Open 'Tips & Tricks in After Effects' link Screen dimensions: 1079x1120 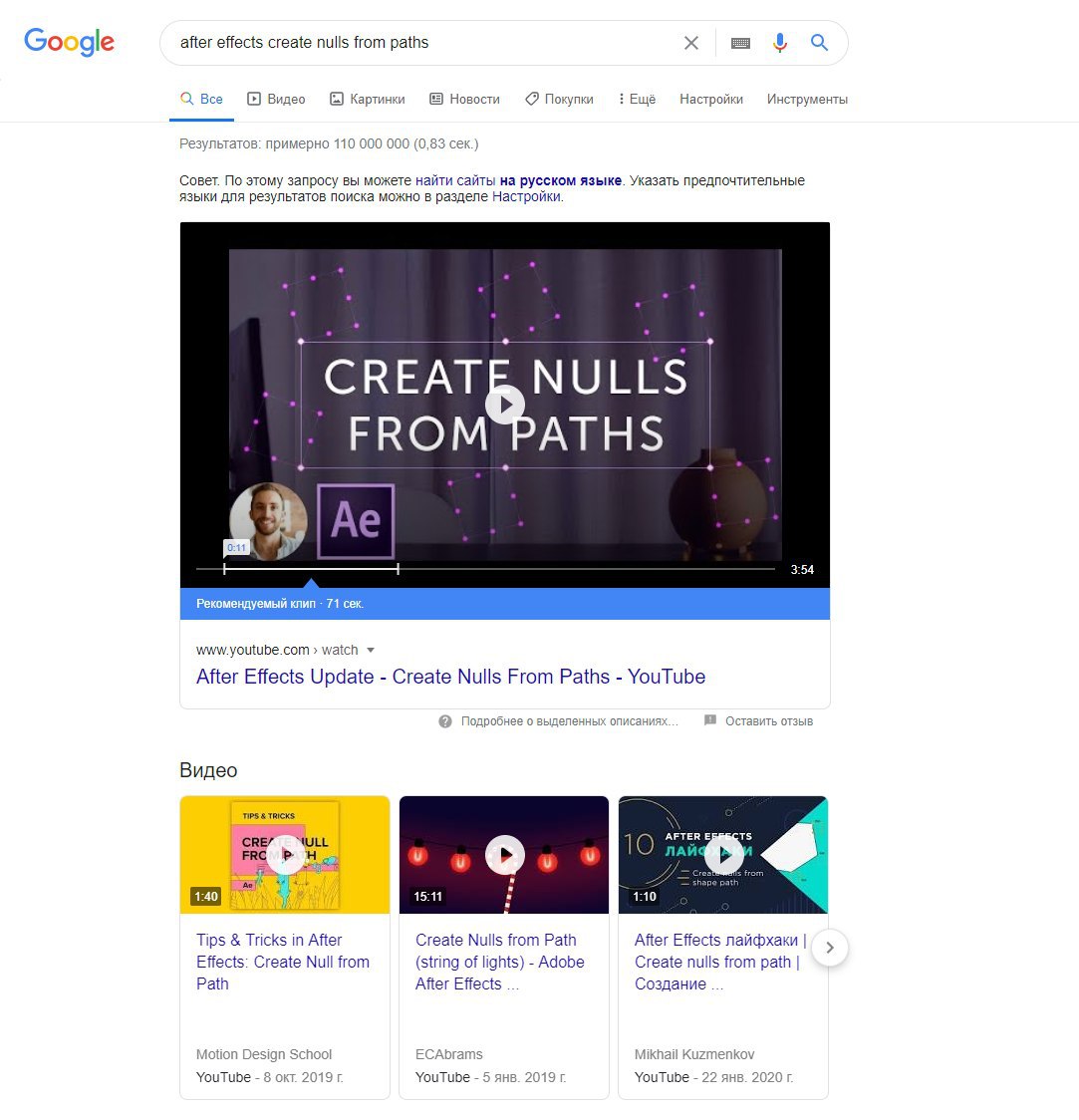point(283,963)
